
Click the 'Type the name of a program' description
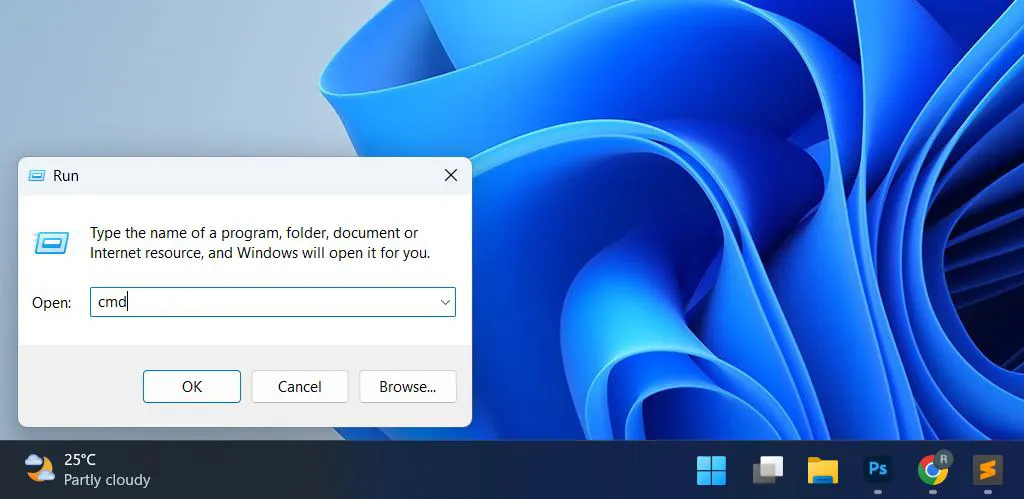point(260,242)
